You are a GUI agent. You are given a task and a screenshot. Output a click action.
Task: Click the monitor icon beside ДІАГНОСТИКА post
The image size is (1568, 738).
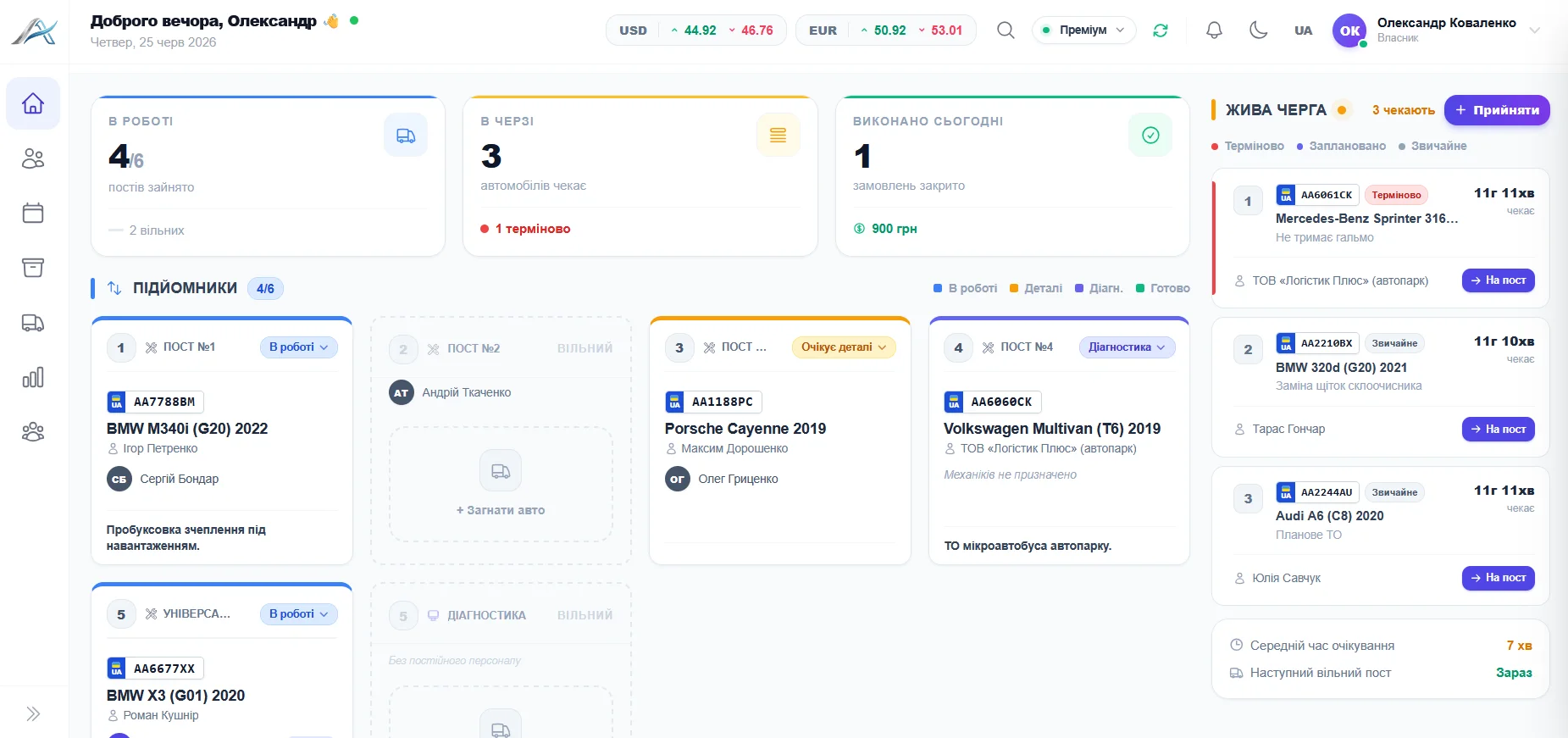pos(433,615)
